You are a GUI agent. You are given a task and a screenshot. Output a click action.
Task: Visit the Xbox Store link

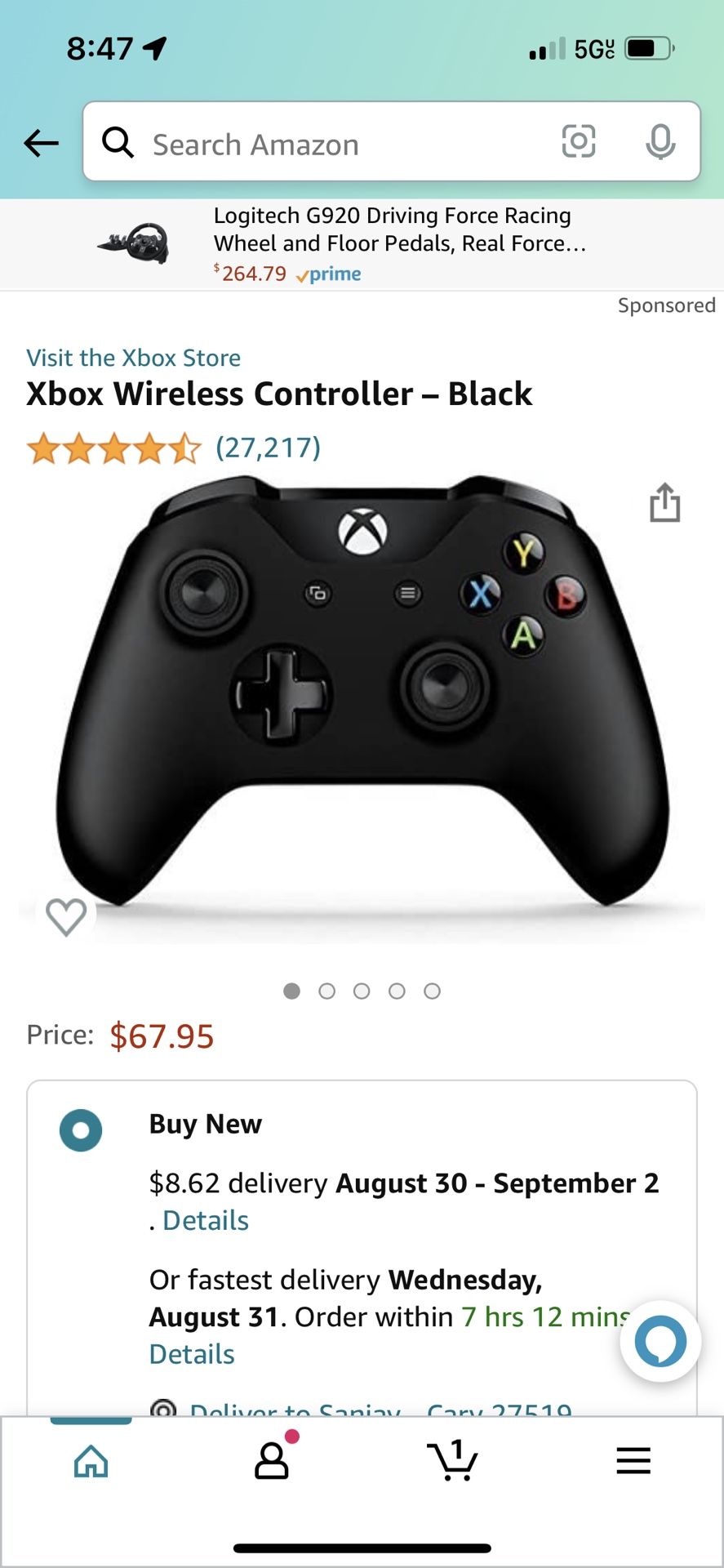tap(134, 358)
